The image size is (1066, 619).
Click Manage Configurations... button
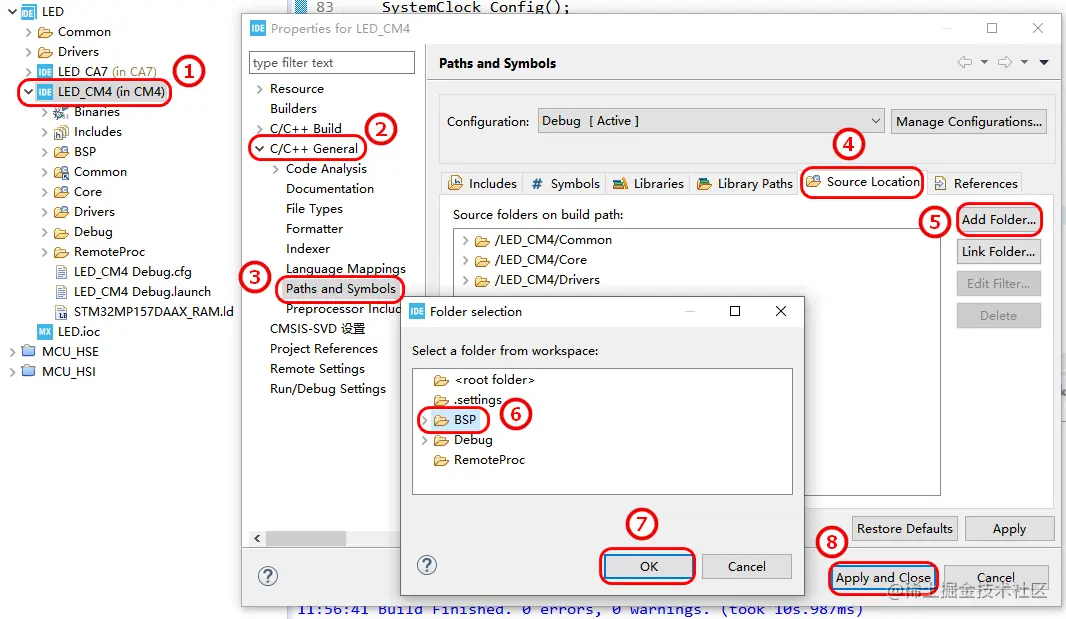[969, 122]
